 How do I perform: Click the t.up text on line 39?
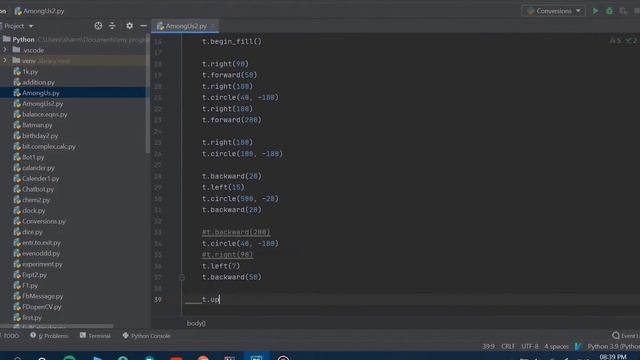(x=211, y=300)
